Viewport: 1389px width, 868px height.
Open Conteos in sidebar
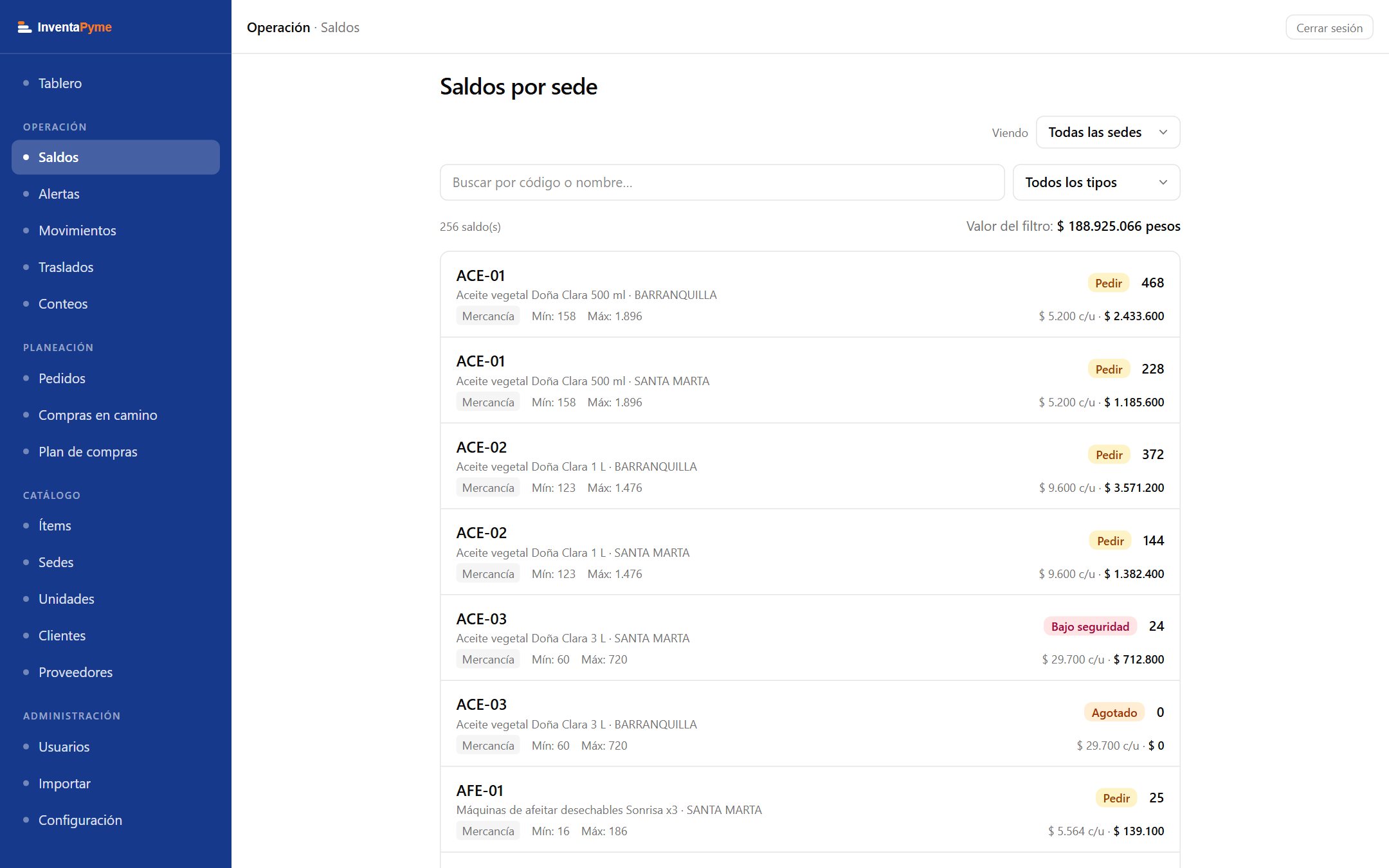click(x=116, y=304)
